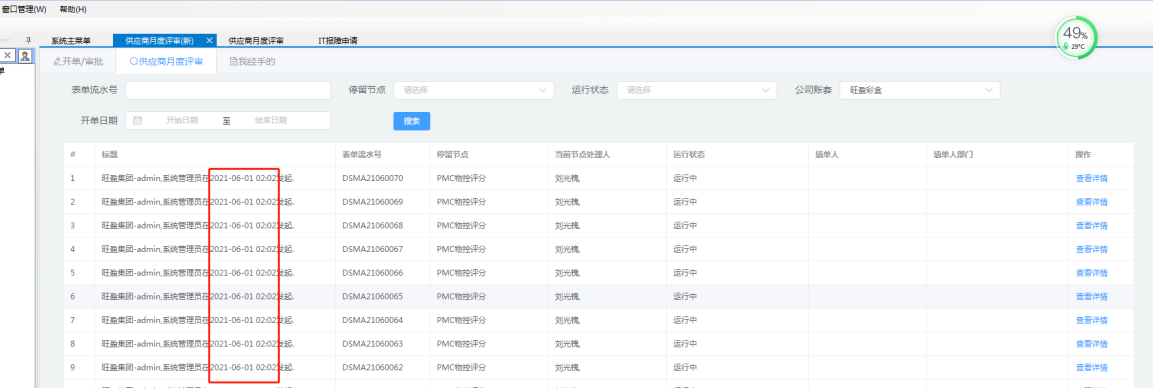Switch to the 系统主菜单 tab
The width and height of the screenshot is (1153, 388).
click(x=71, y=40)
